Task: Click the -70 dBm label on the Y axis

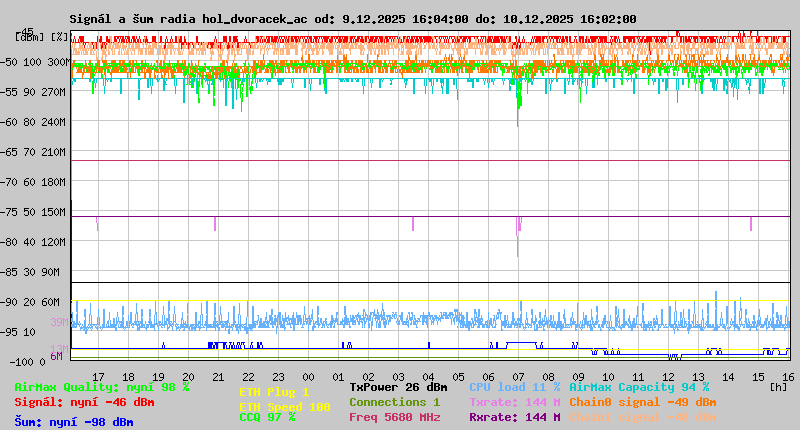Action: coord(26,182)
